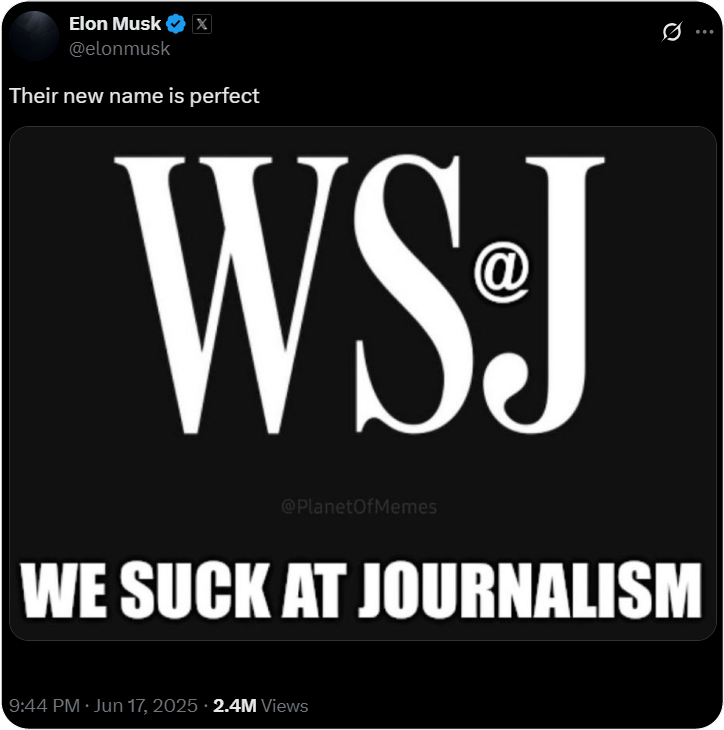
Task: Click the Elon Musk display name
Action: (115, 24)
